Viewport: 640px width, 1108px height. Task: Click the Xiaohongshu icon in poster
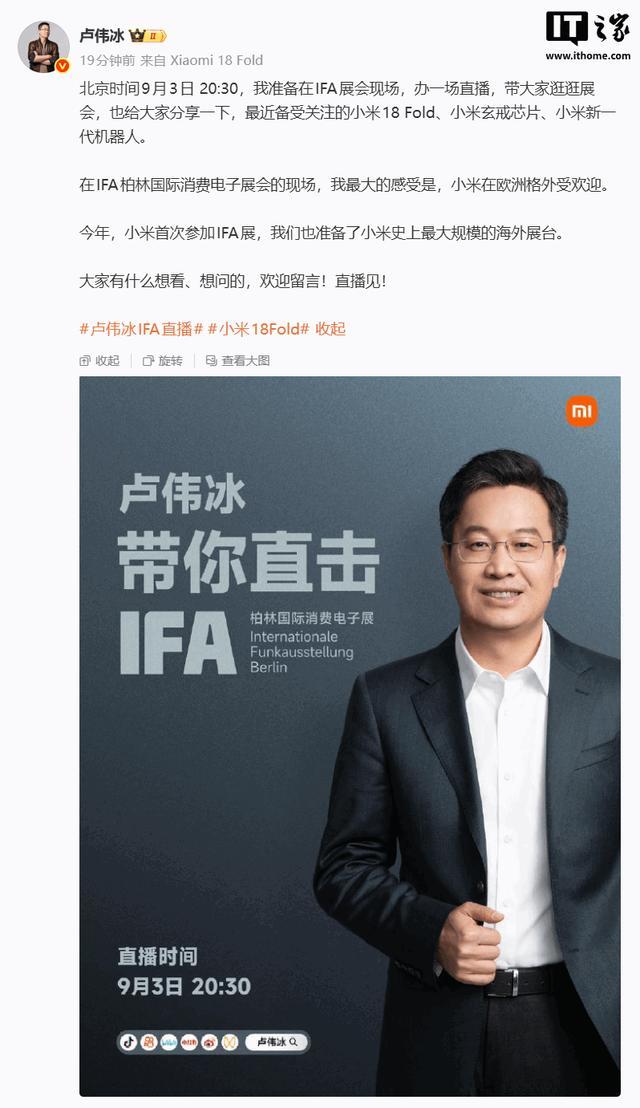[189, 1042]
